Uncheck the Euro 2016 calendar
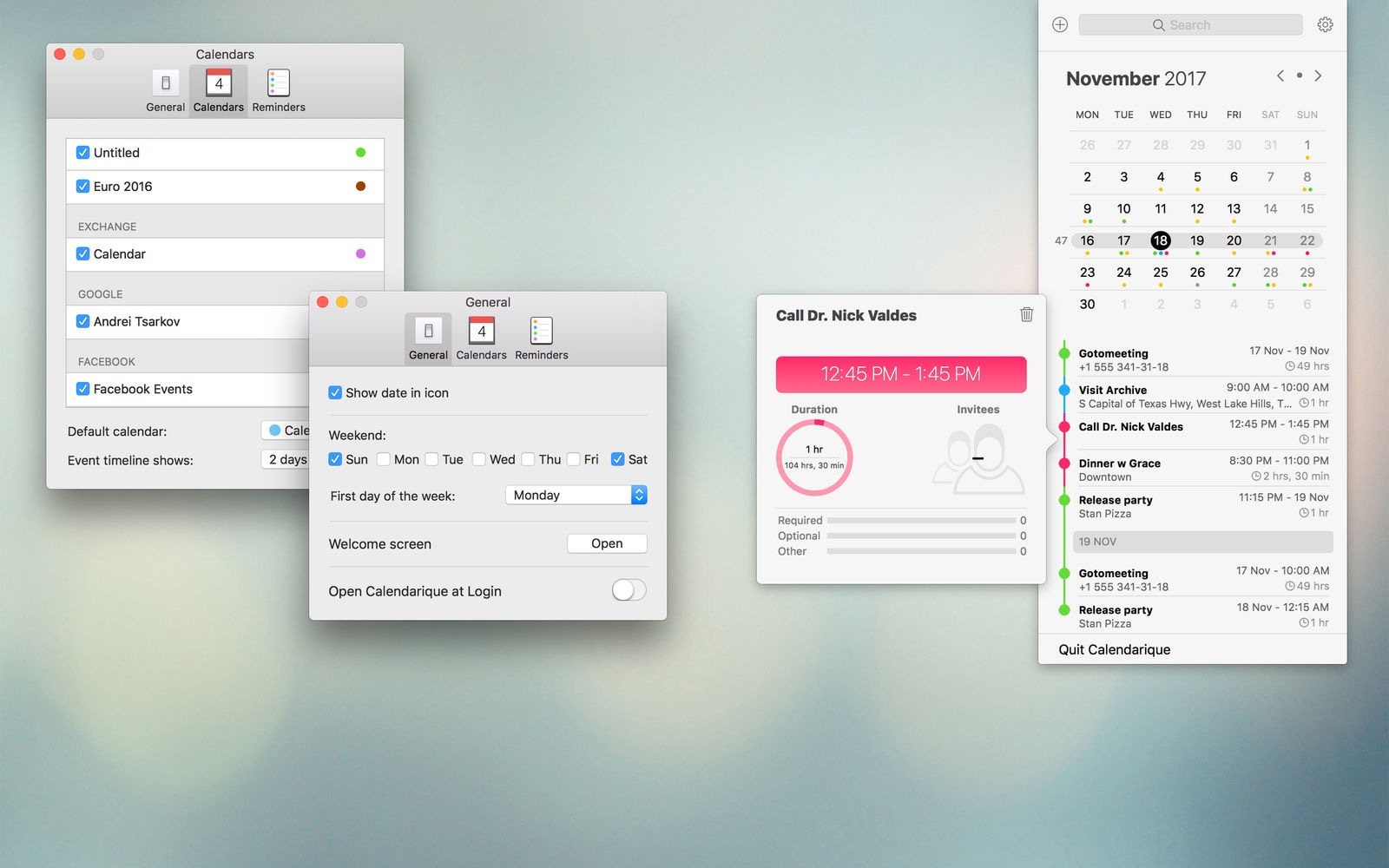The image size is (1389, 868). pos(82,186)
